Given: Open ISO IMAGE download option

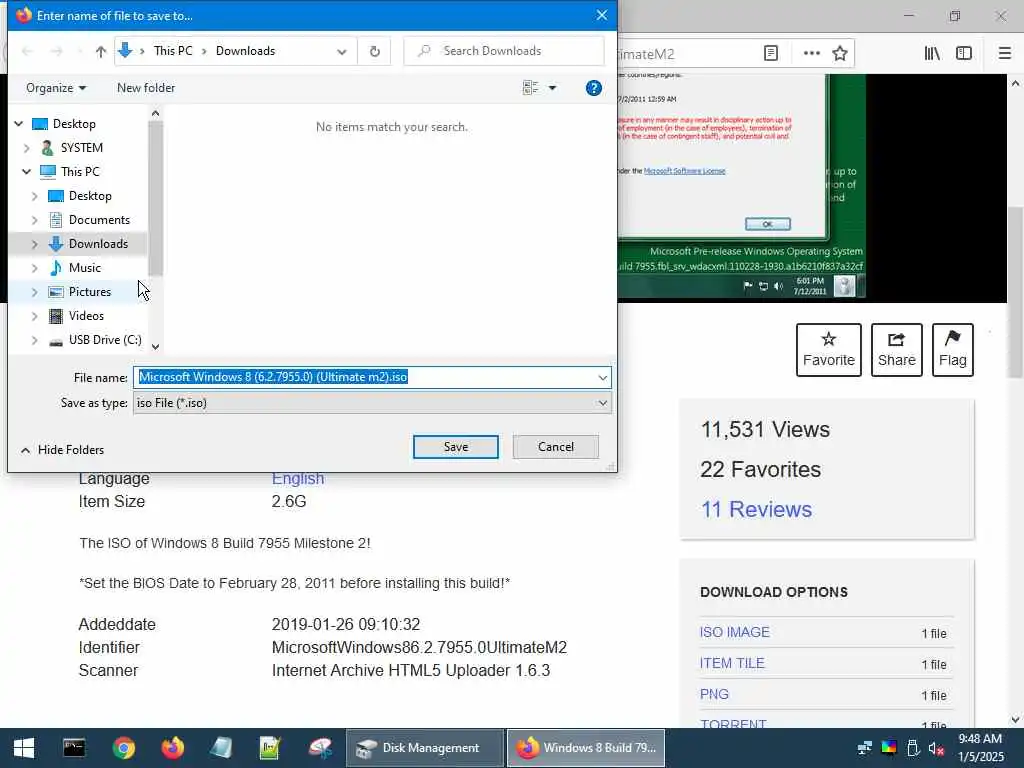Looking at the screenshot, I should coord(735,632).
